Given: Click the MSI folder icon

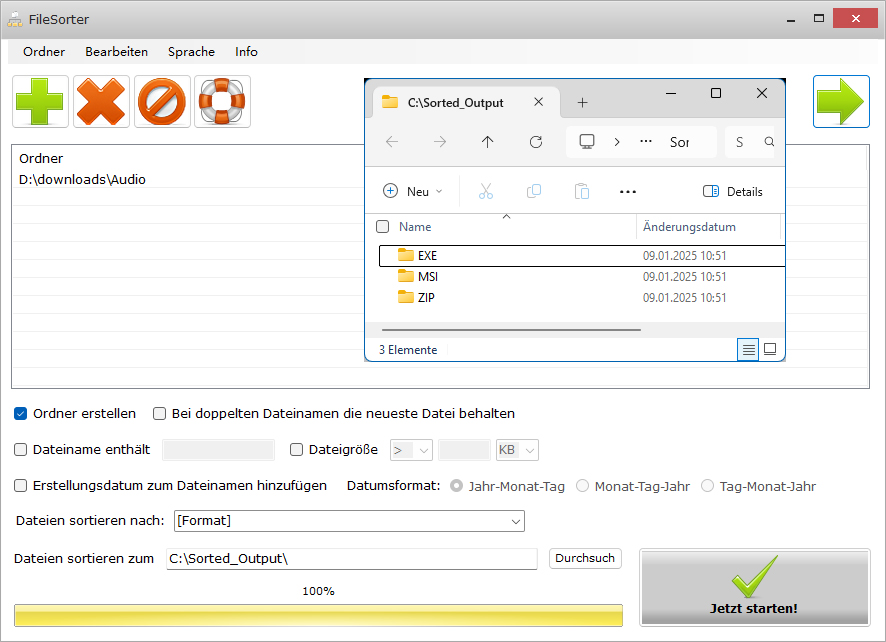Looking at the screenshot, I should 406,276.
